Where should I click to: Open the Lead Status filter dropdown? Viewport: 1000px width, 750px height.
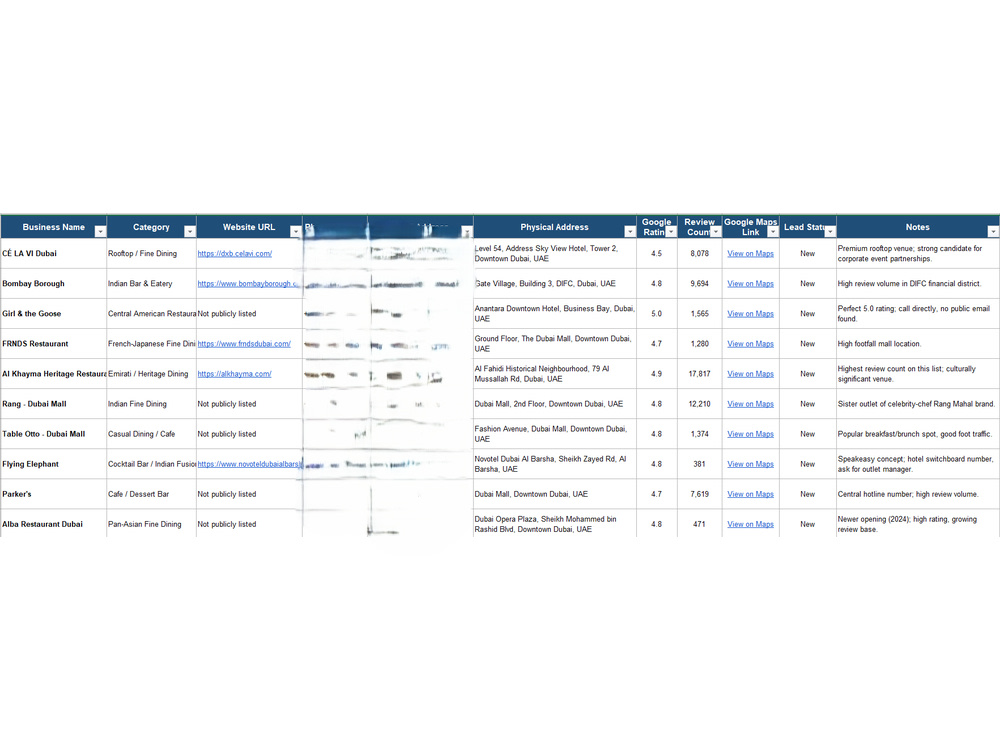[829, 232]
